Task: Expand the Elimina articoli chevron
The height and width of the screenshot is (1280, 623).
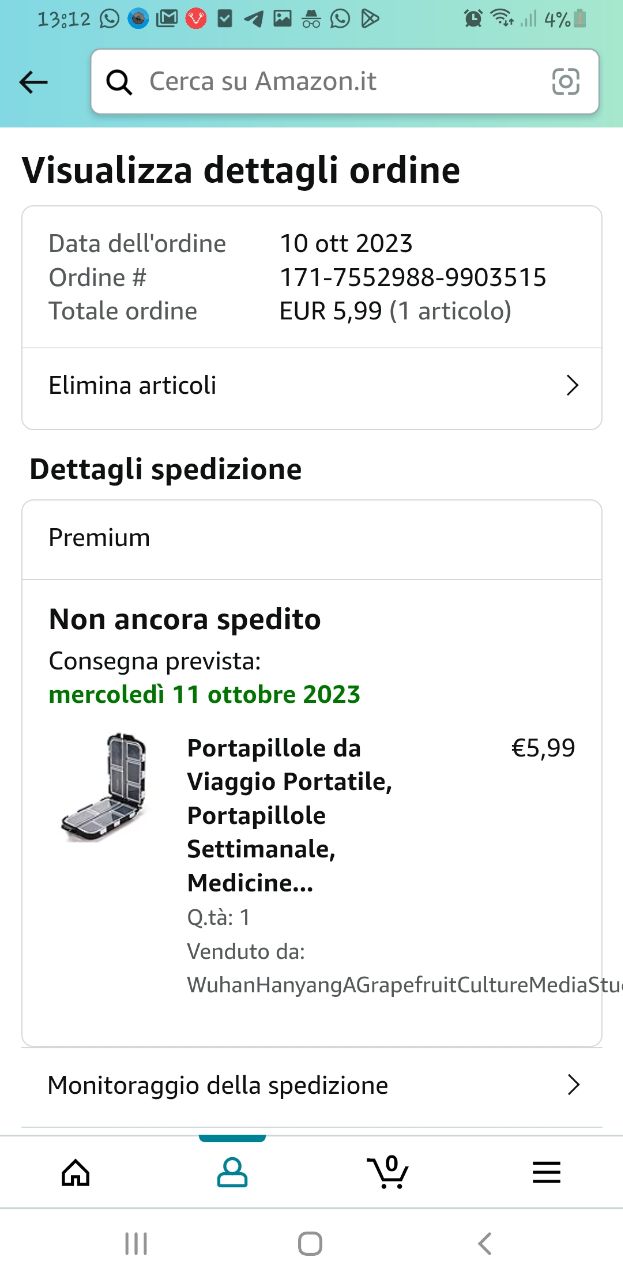Action: coord(573,386)
